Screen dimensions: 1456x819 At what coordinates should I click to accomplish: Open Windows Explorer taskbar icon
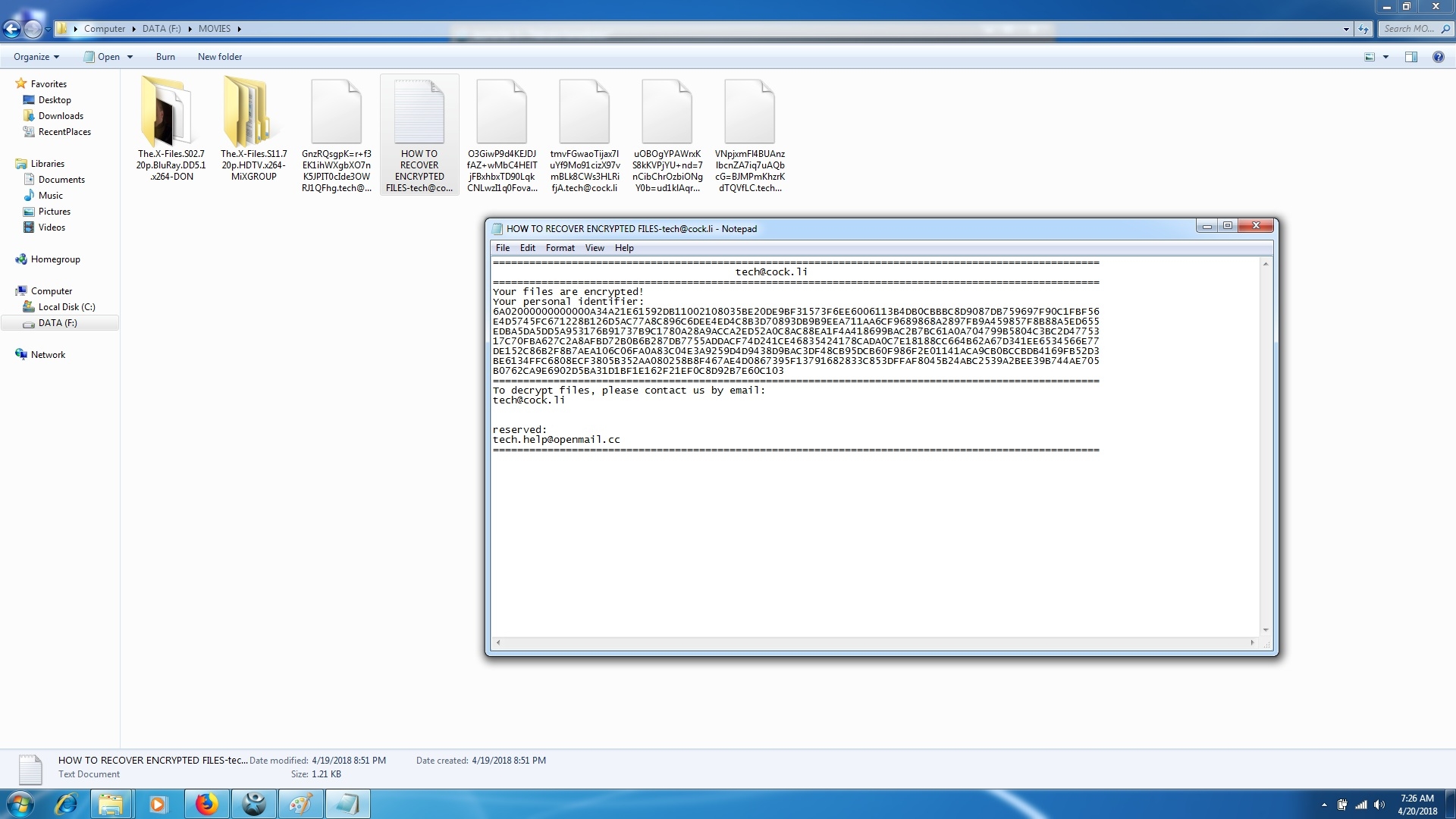(x=111, y=804)
